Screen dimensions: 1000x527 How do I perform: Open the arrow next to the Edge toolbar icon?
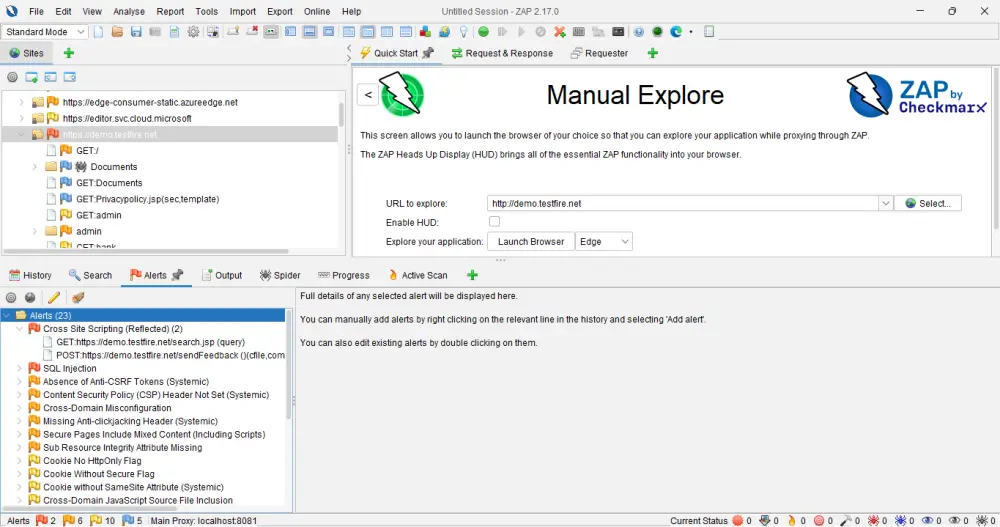tap(691, 32)
